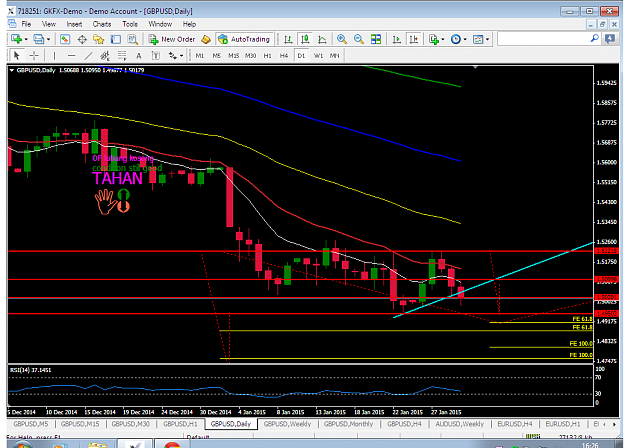625x448 pixels.
Task: Select the trendline drawing tool
Action: tap(88, 55)
